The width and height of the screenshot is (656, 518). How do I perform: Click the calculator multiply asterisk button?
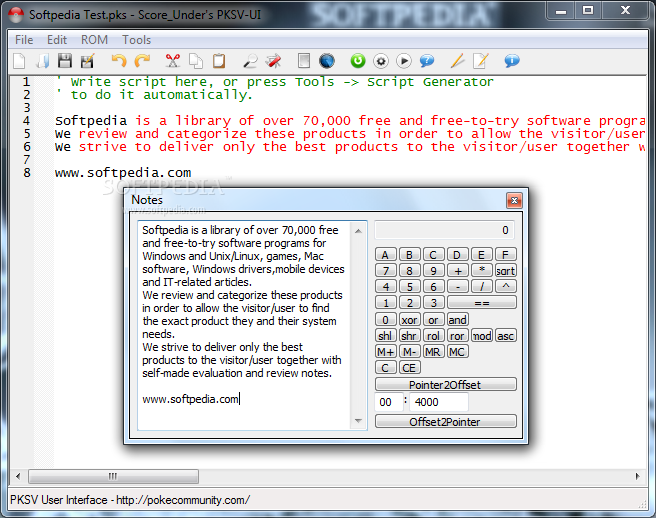point(482,271)
